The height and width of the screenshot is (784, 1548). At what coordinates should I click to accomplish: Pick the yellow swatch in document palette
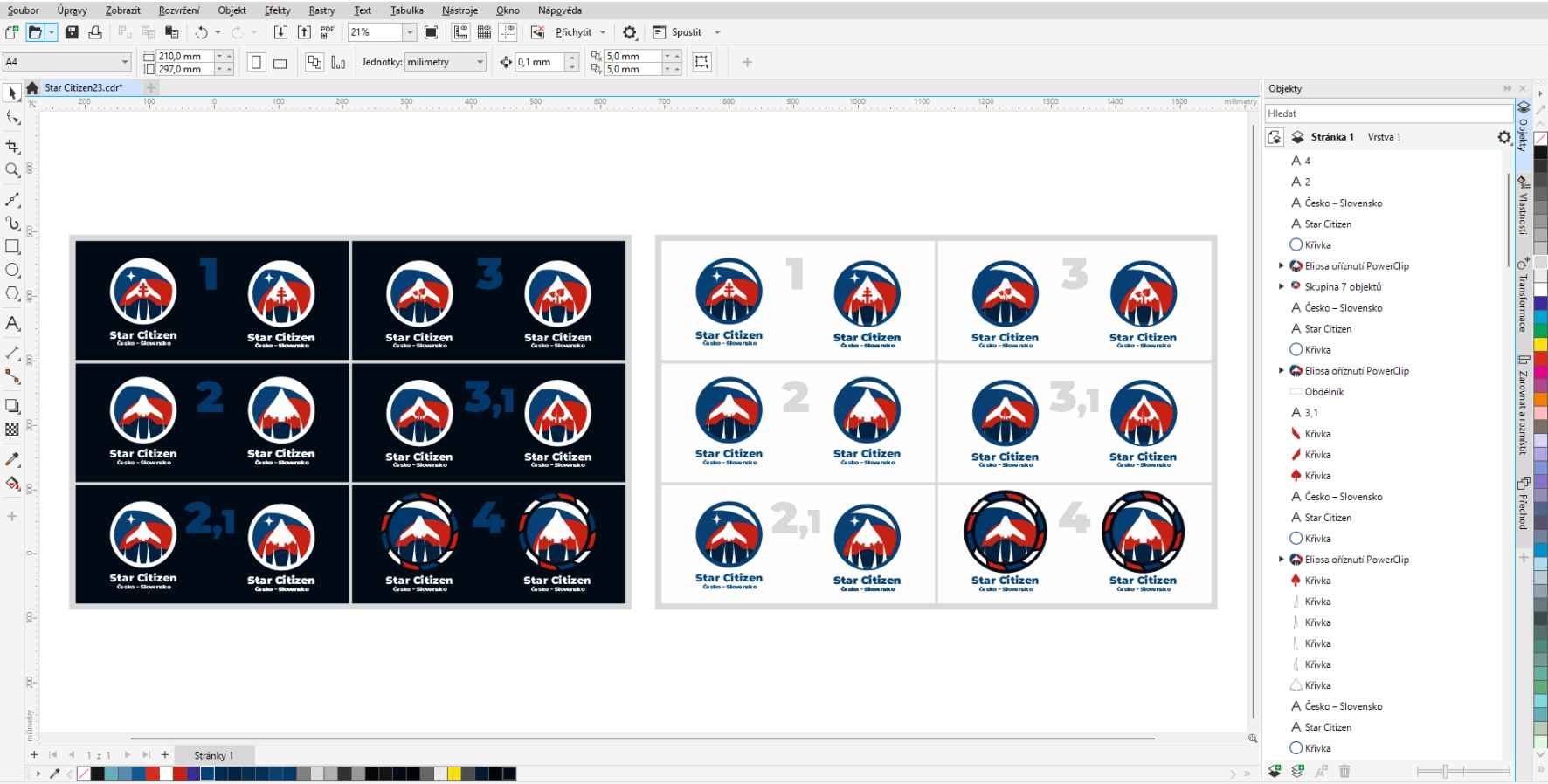coord(454,774)
